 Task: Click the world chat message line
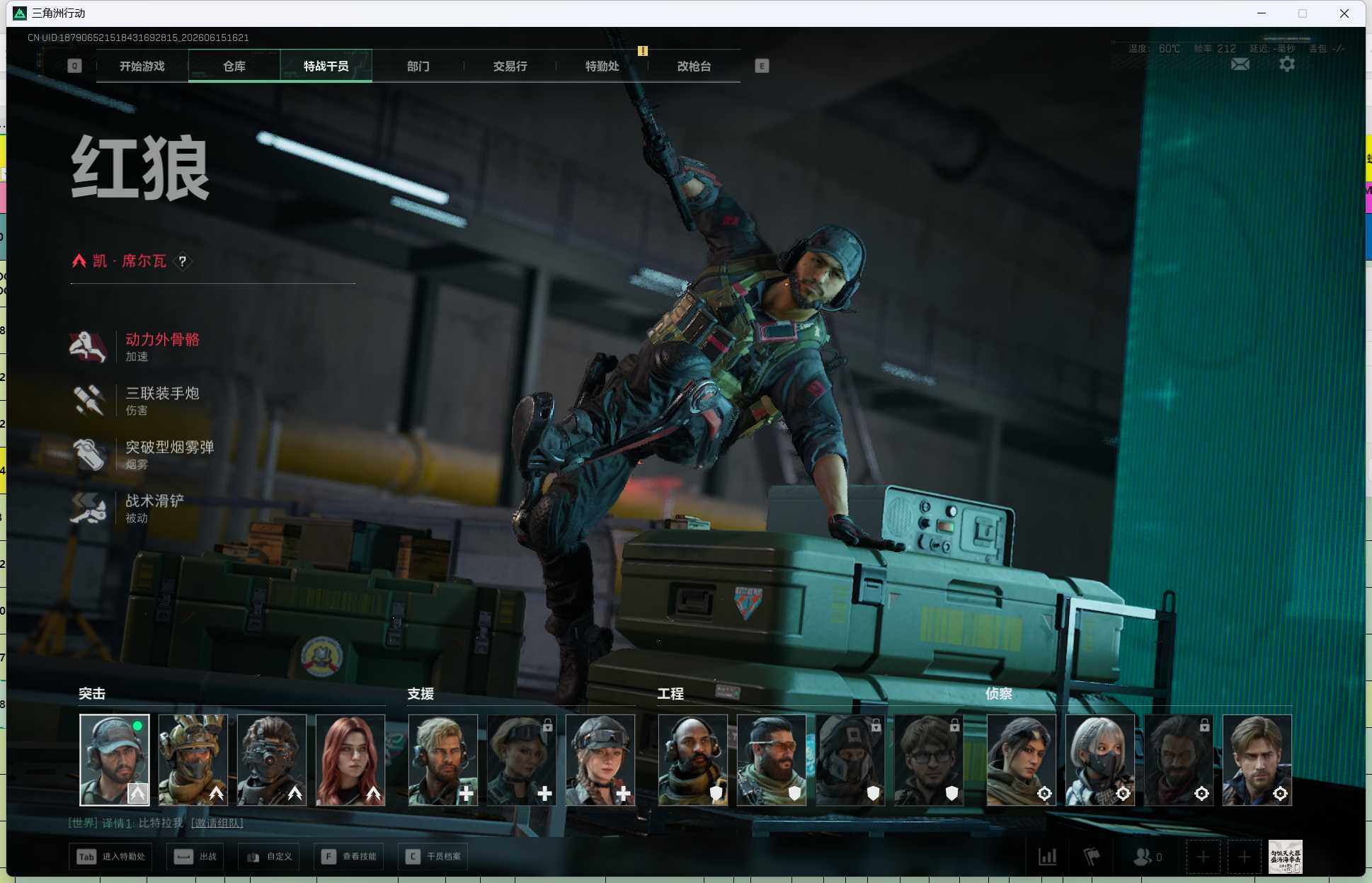(x=156, y=823)
